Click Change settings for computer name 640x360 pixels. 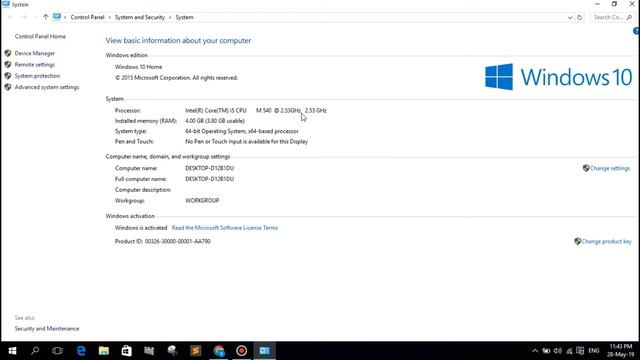(x=610, y=168)
